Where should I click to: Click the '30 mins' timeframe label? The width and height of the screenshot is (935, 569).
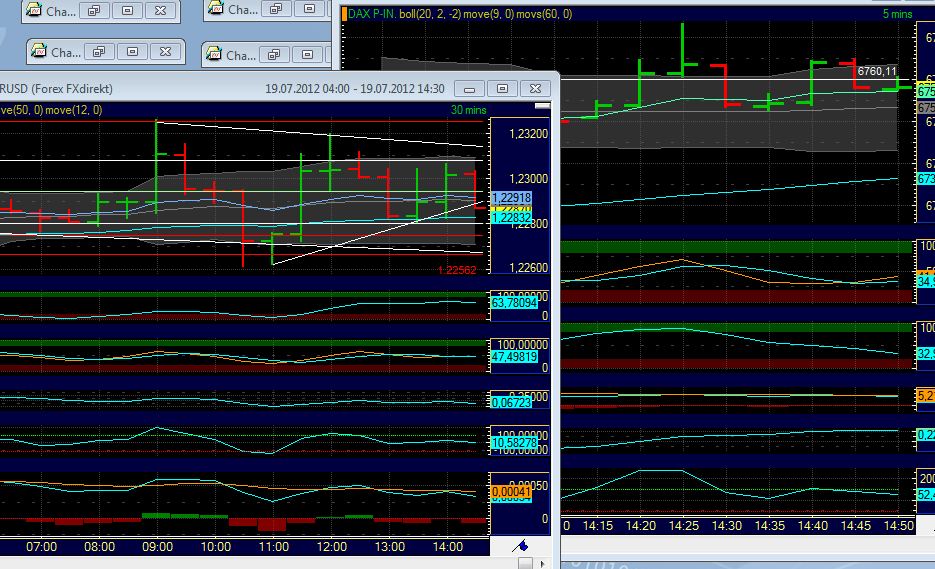pos(469,110)
